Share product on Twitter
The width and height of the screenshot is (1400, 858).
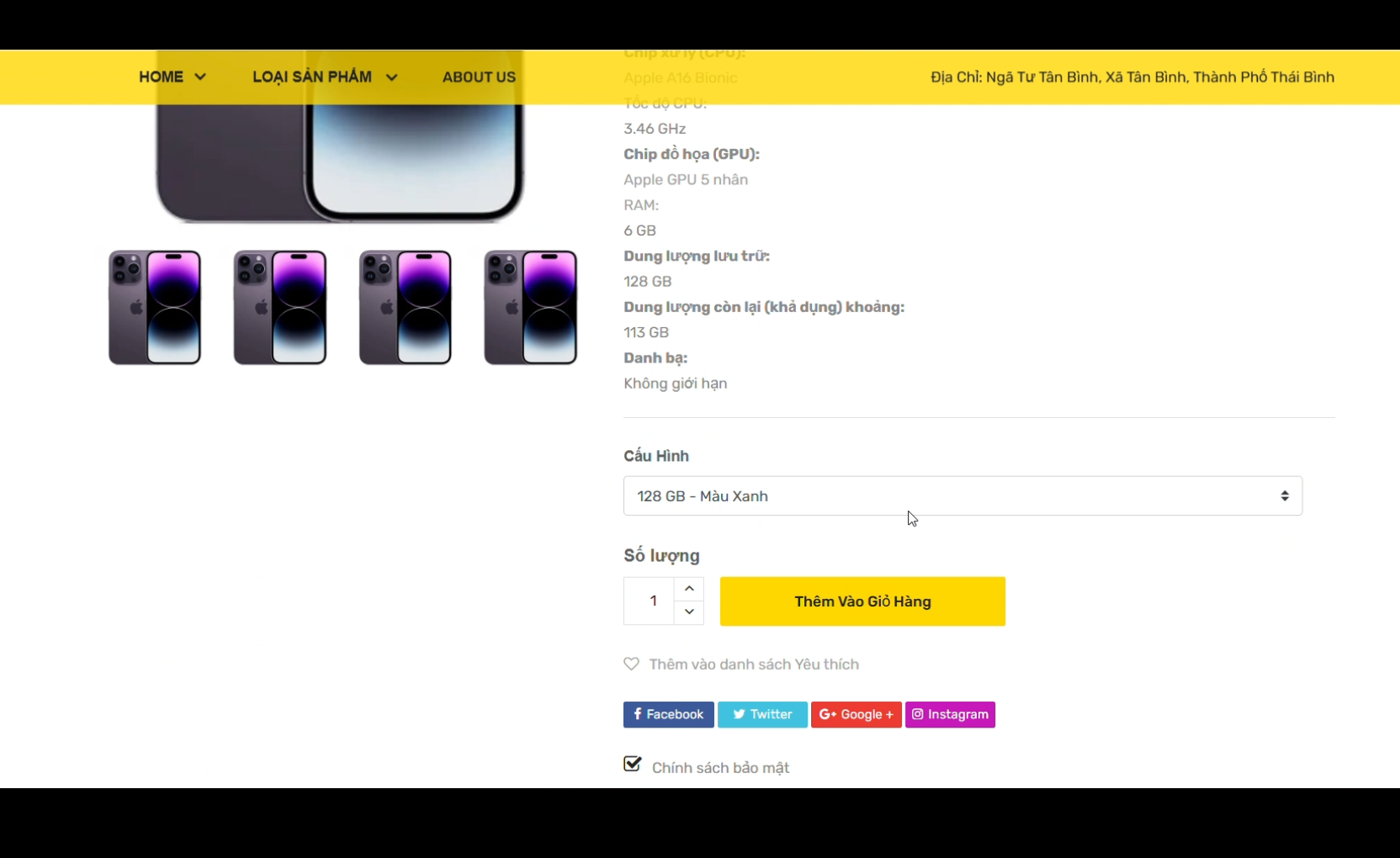762,714
